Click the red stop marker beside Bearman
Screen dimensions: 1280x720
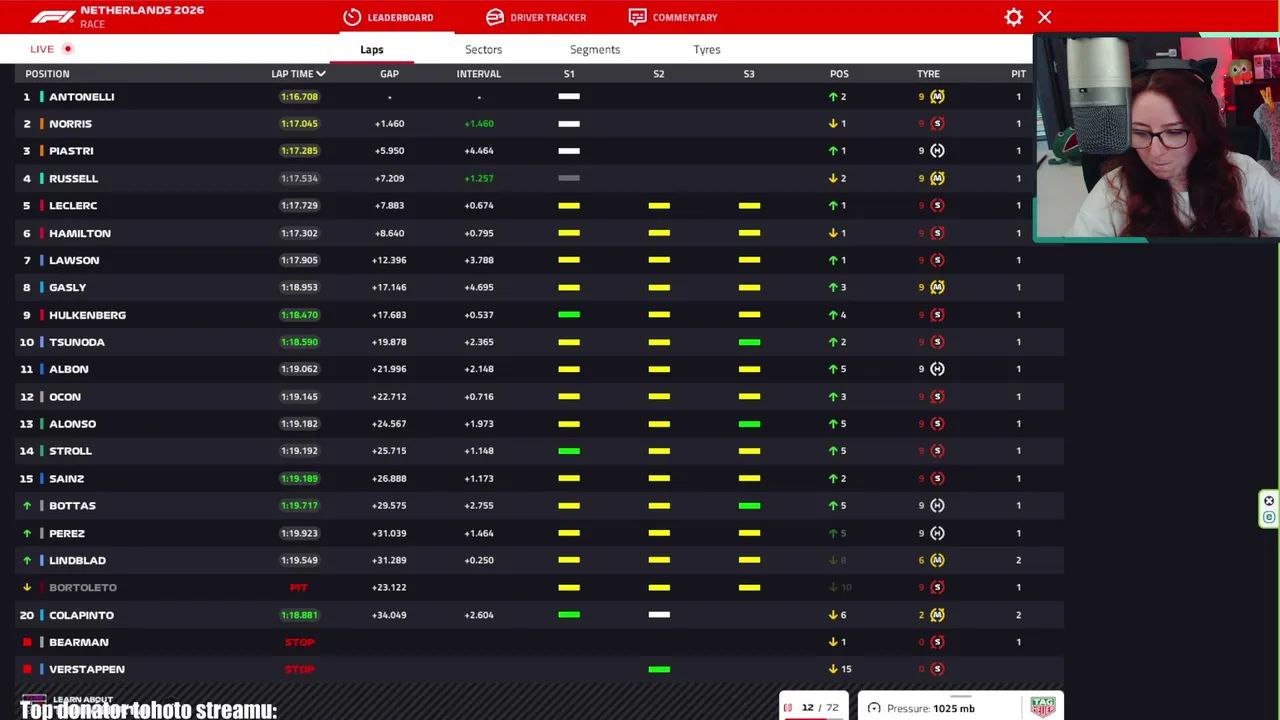pos(27,642)
